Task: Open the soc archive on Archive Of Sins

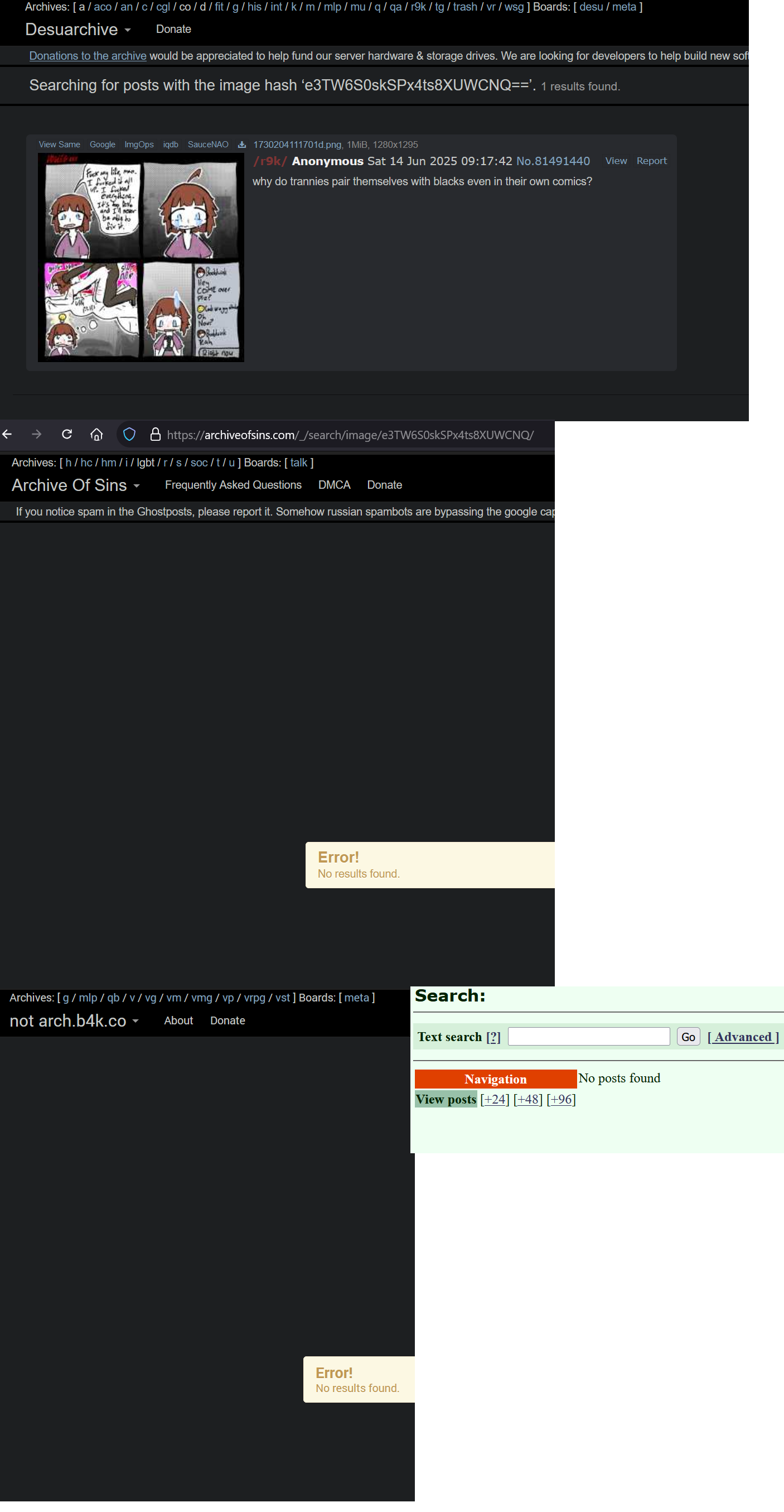Action: [x=199, y=463]
